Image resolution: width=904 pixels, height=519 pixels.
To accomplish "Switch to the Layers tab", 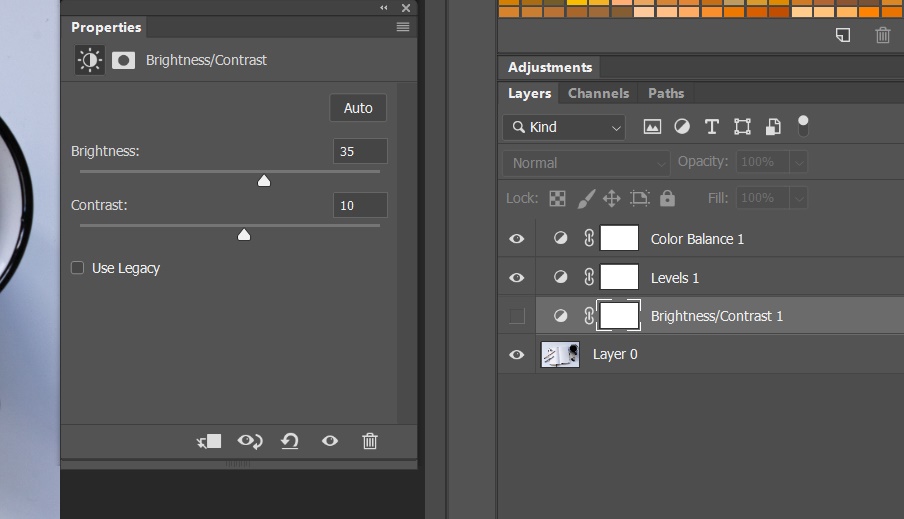I will [x=529, y=93].
